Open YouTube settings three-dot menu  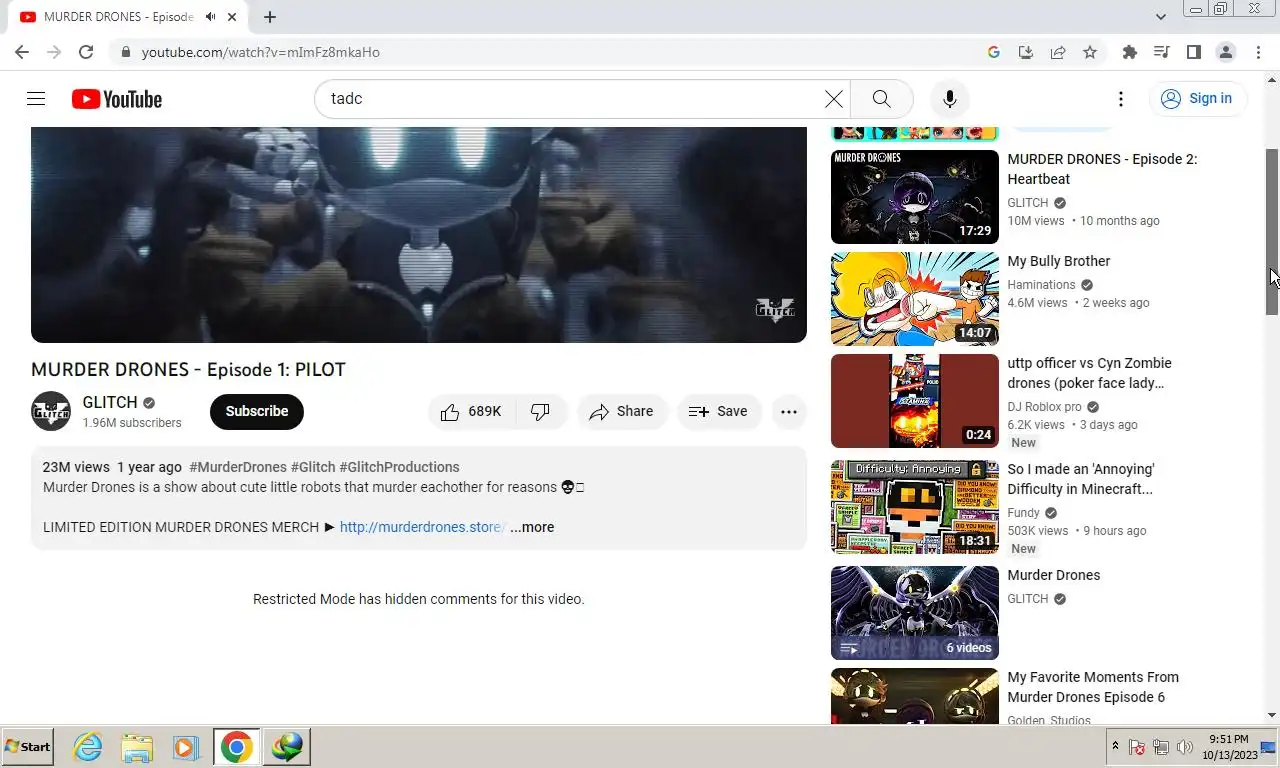coord(1121,99)
